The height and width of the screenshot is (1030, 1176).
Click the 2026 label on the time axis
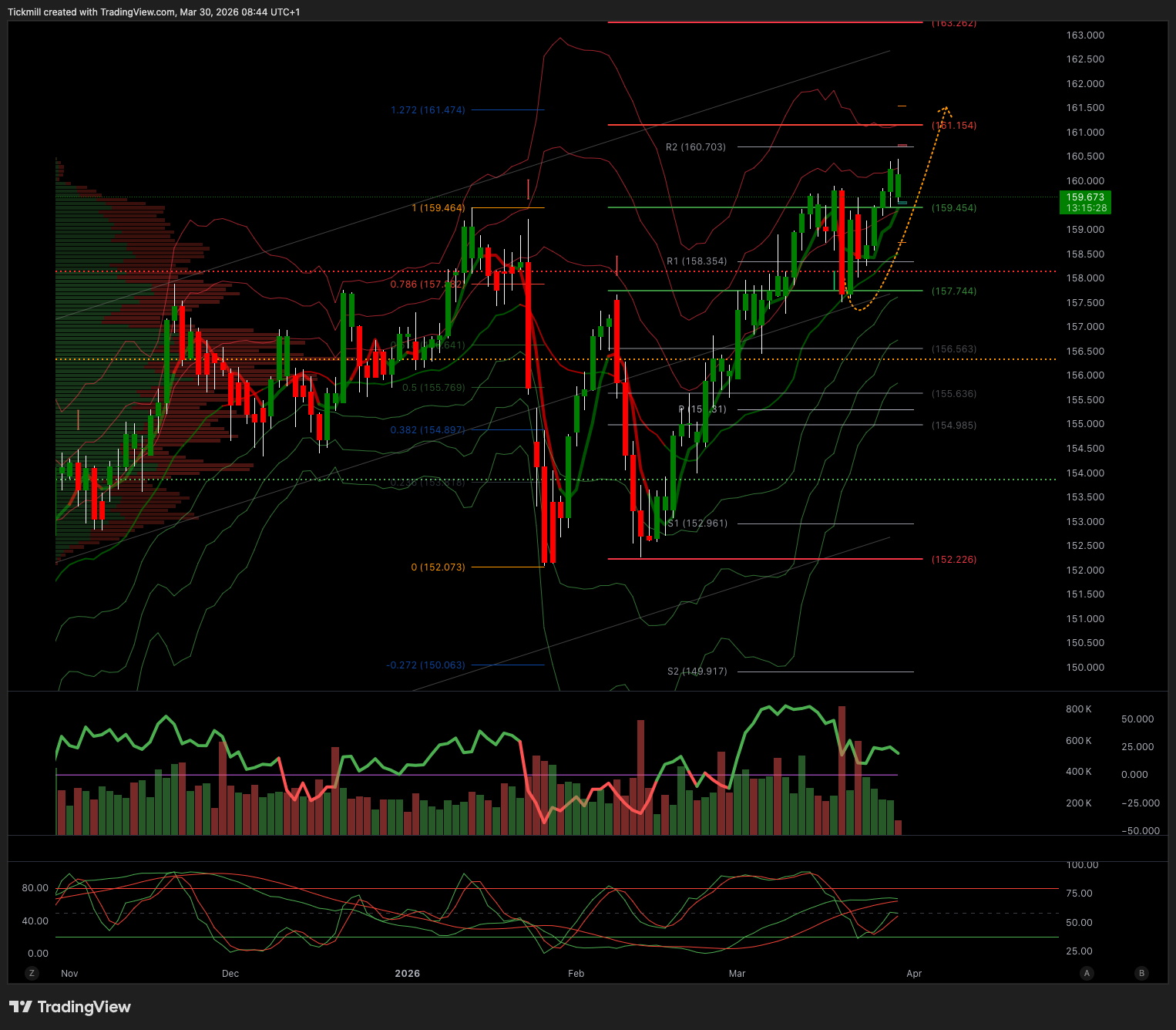[407, 974]
